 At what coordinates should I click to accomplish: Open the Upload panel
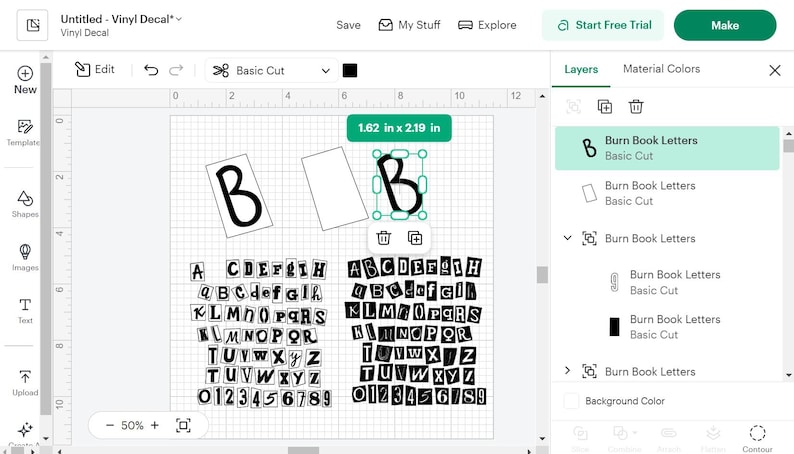coord(25,383)
